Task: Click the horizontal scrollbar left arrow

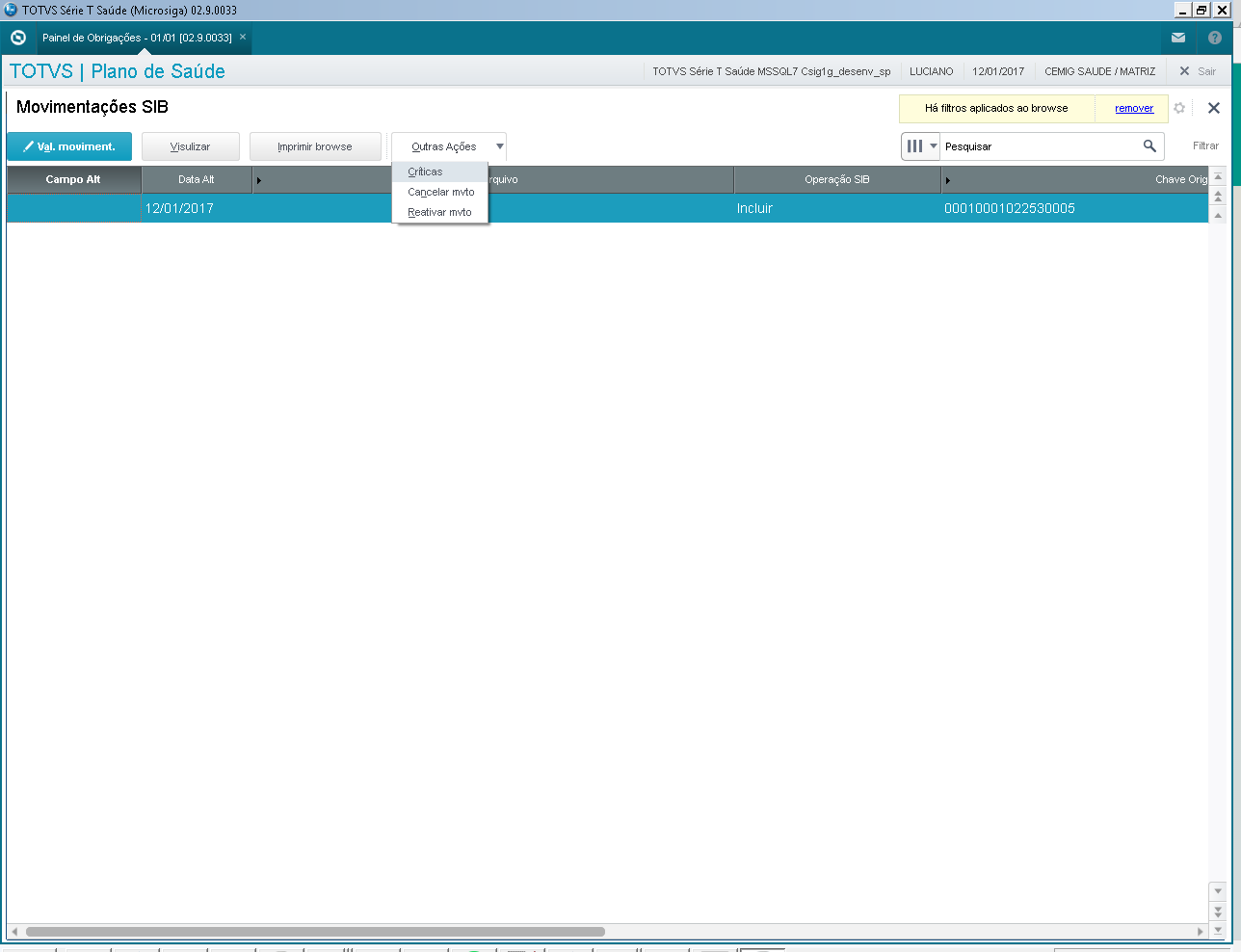Action: [13, 932]
